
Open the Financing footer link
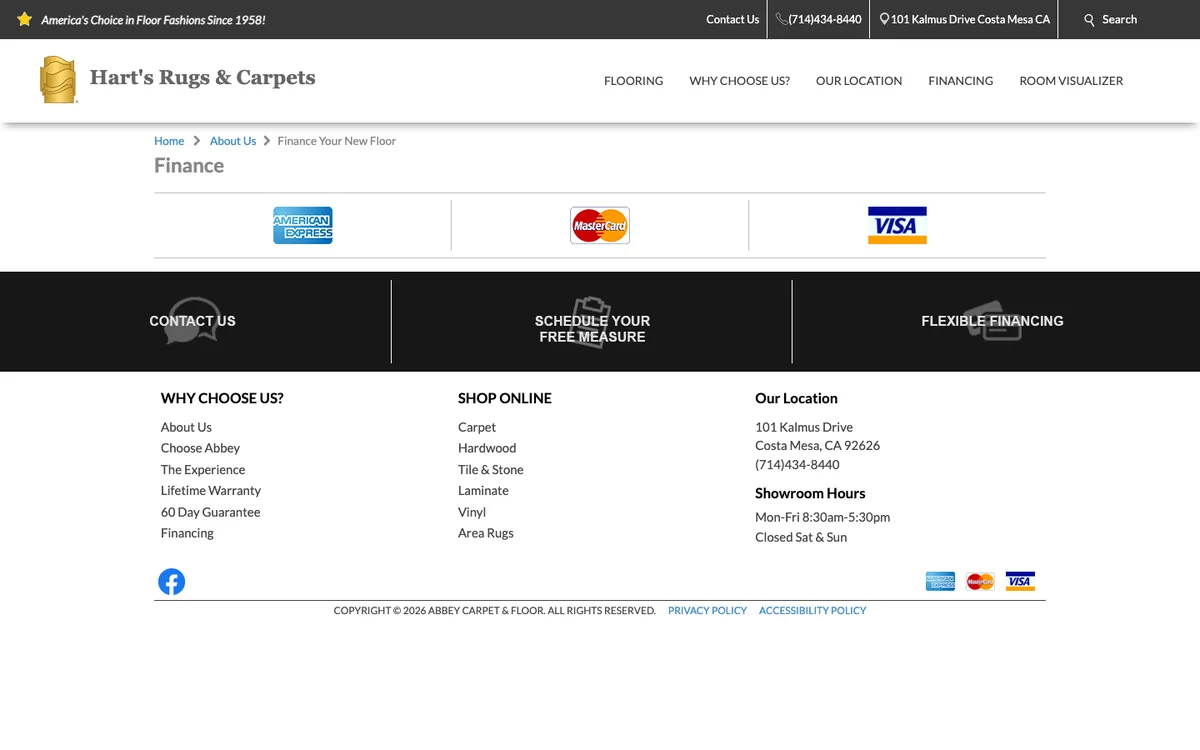(187, 533)
